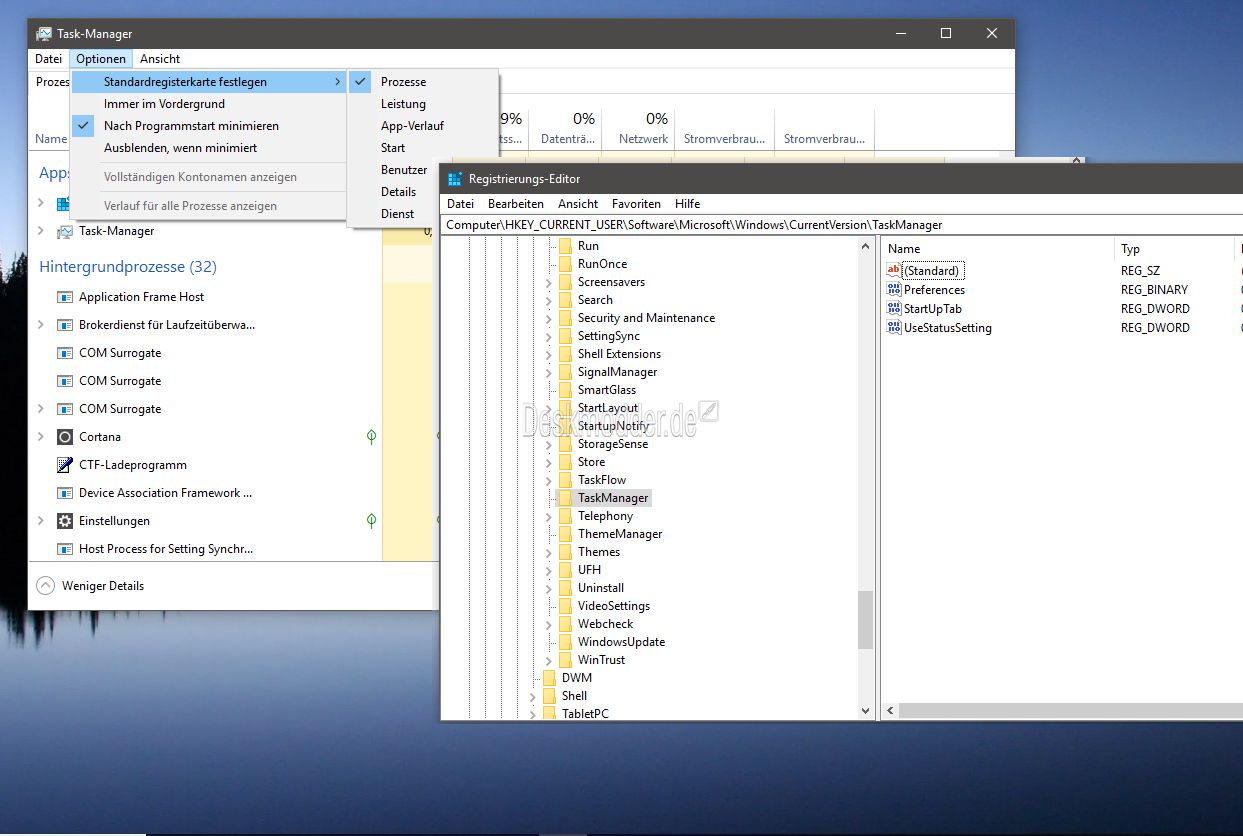Screen dimensions: 1243x836
Task: Click the Device Association Framework process icon
Action: (x=65, y=493)
